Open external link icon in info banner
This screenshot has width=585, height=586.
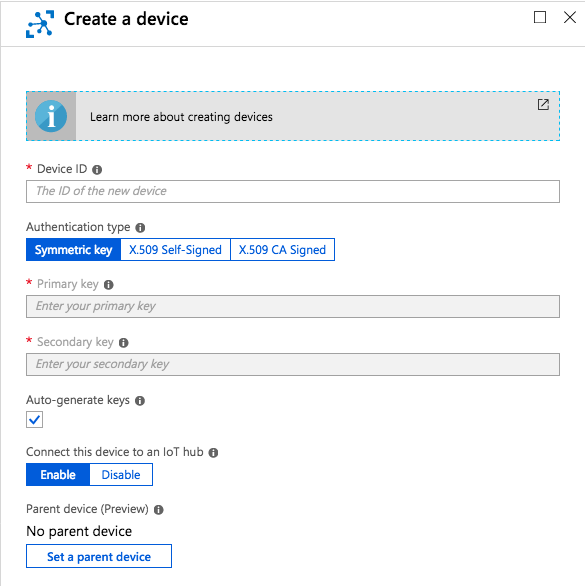(x=543, y=105)
